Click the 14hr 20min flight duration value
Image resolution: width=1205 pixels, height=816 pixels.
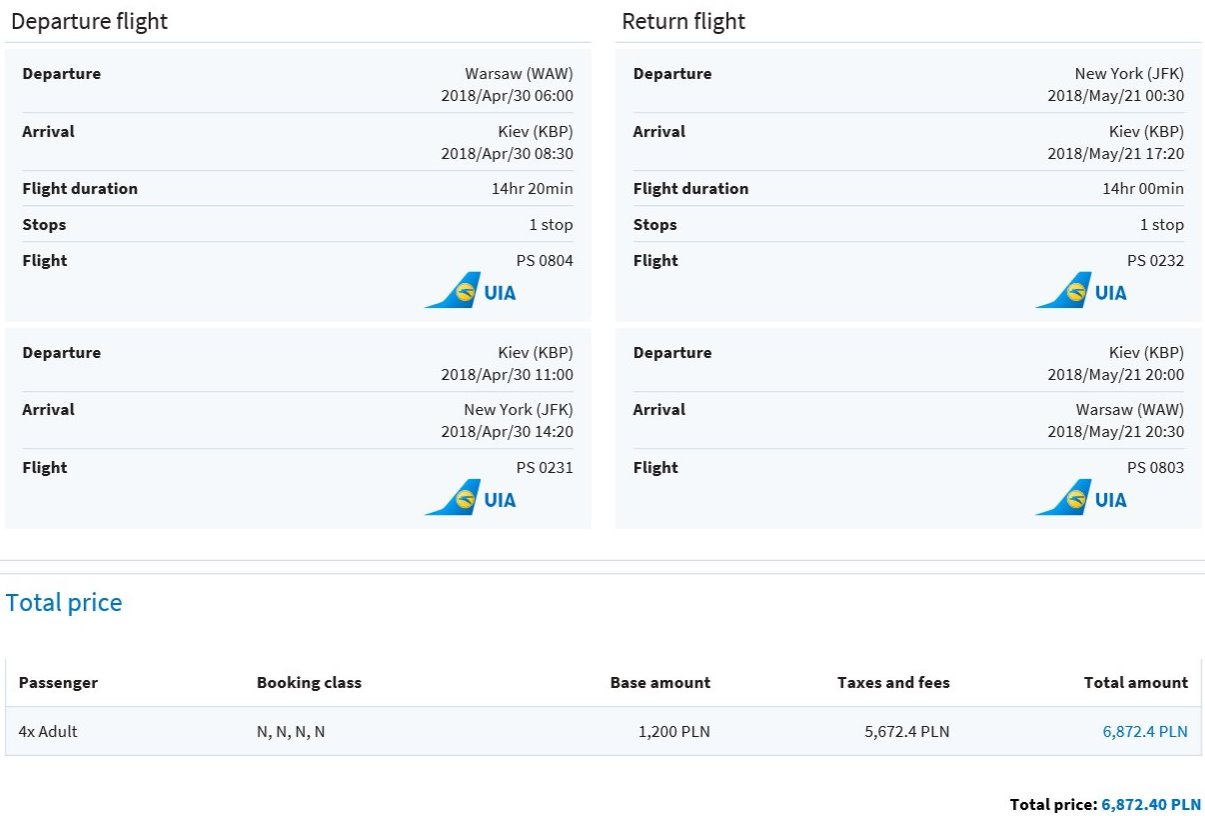tap(532, 188)
